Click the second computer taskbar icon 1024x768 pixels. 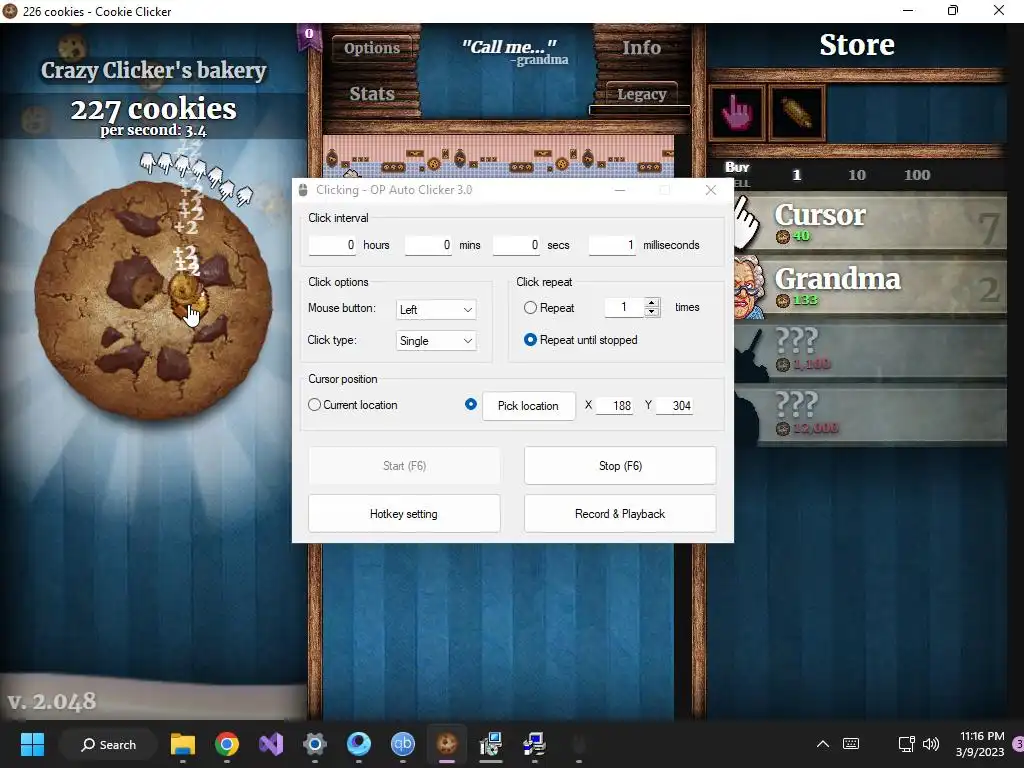[534, 744]
